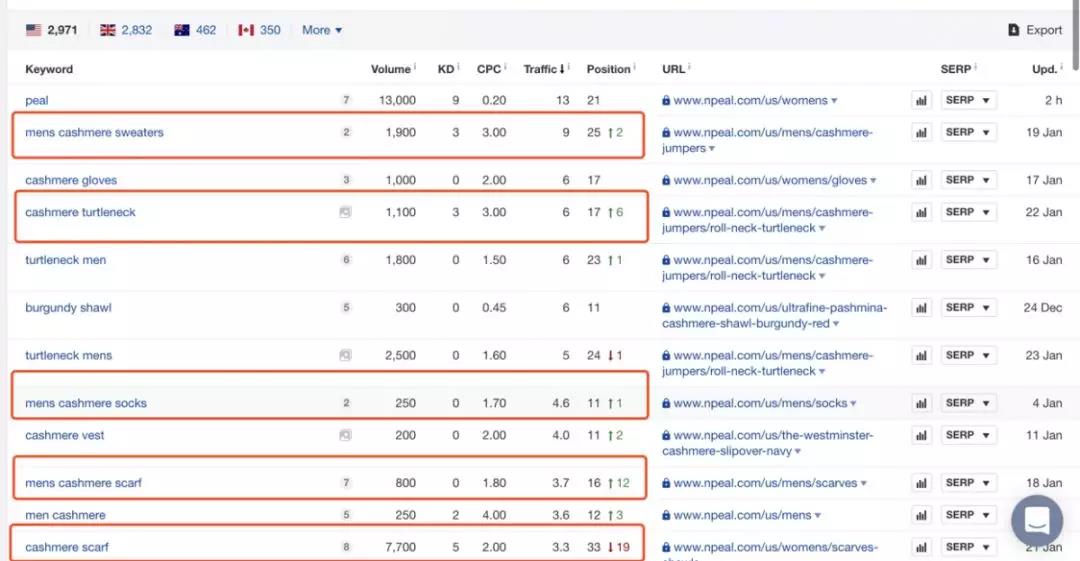1080x561 pixels.
Task: Click United States flag 2,971 filter
Action: pyautogui.click(x=52, y=30)
